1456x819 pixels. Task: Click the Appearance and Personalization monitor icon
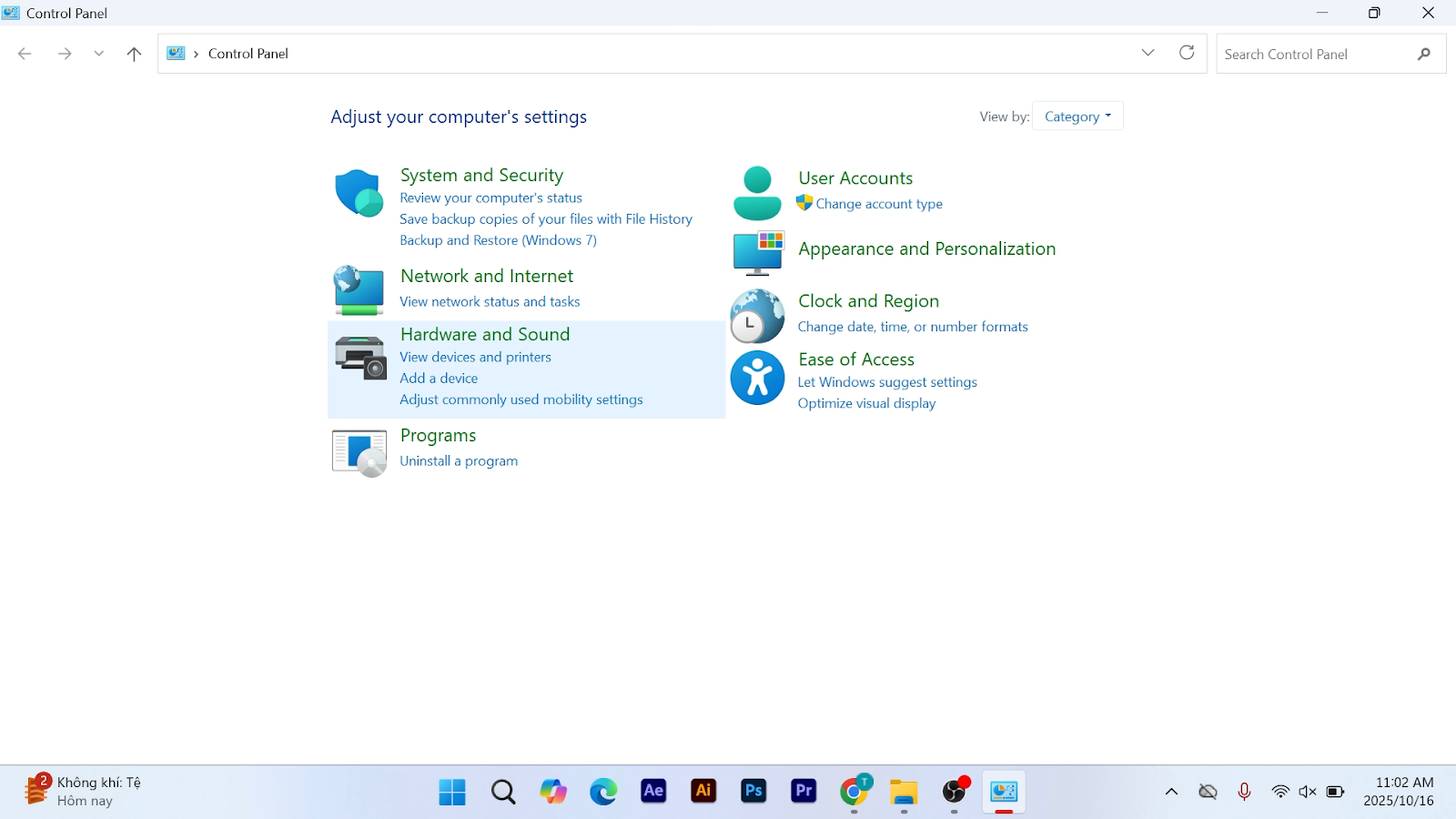(x=758, y=252)
